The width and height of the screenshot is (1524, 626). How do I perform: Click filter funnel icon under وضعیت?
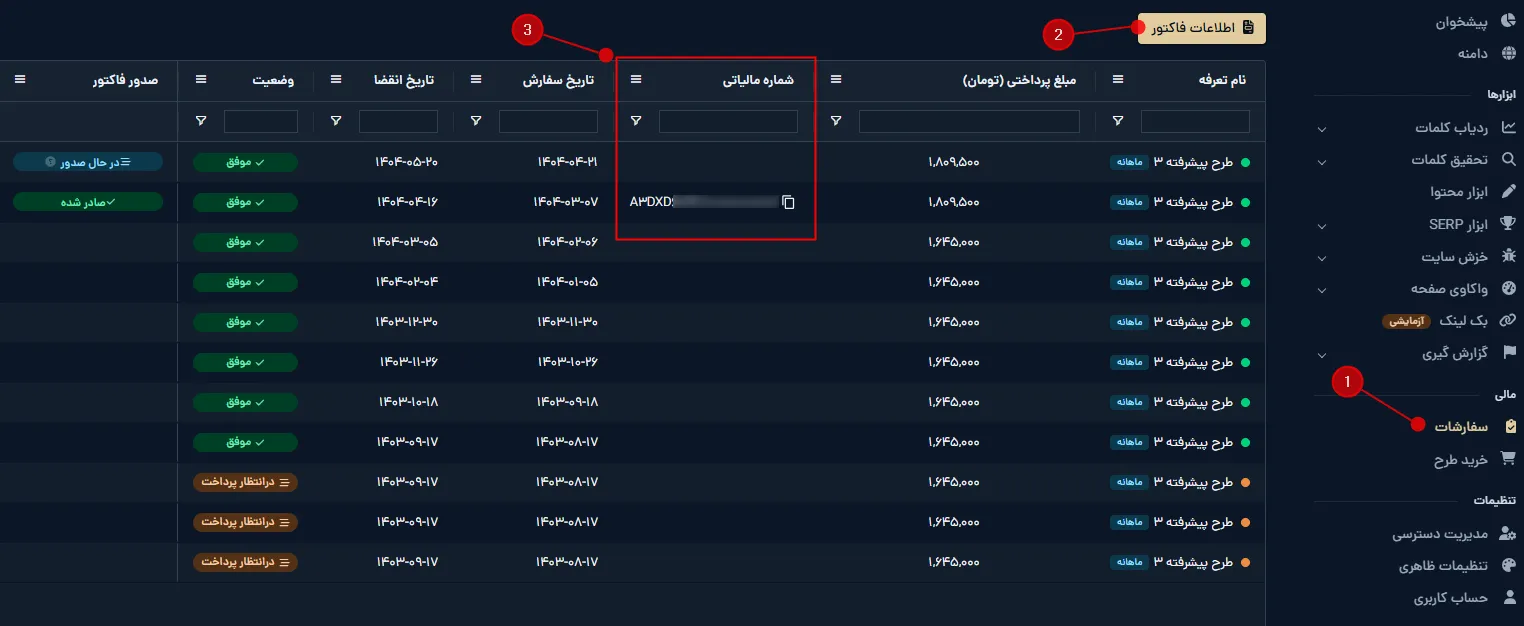pyautogui.click(x=201, y=121)
